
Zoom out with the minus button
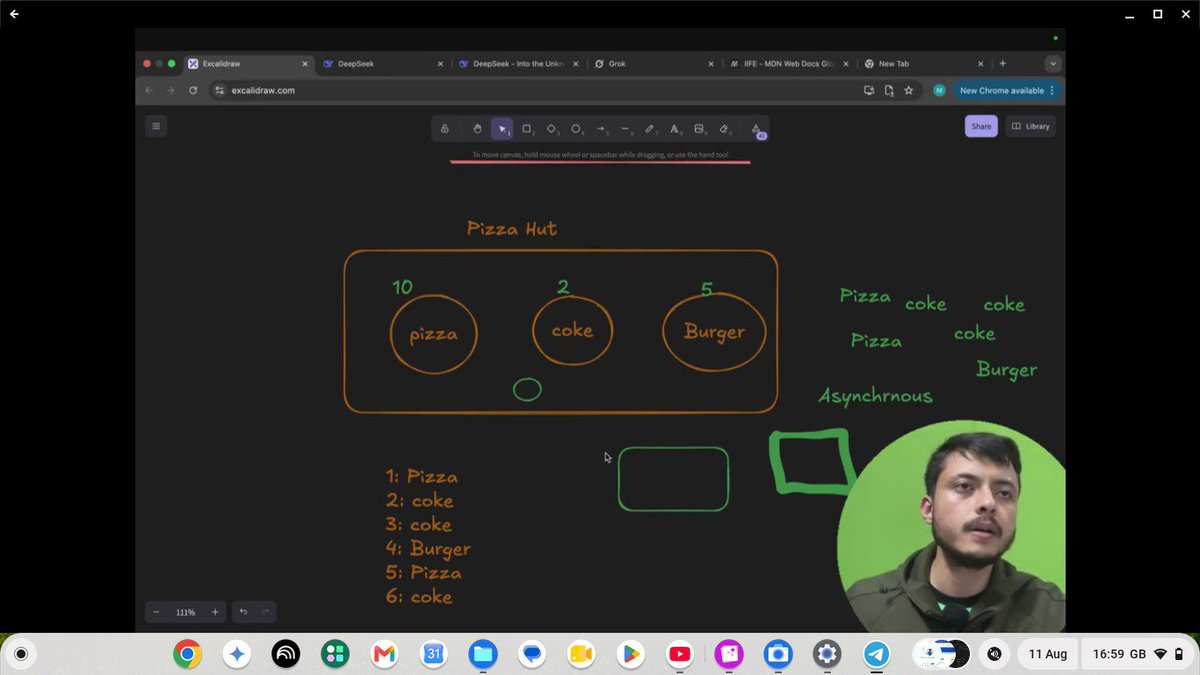[x=156, y=612]
